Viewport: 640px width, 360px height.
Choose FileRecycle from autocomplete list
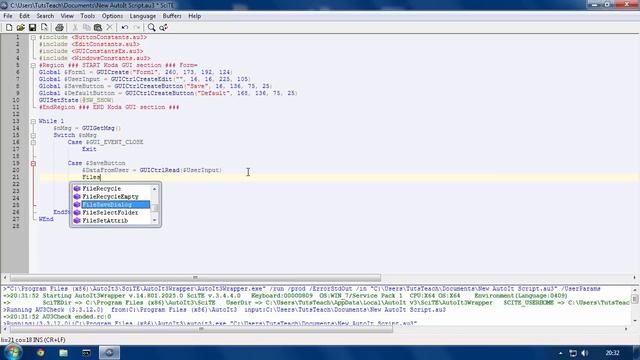(x=111, y=189)
